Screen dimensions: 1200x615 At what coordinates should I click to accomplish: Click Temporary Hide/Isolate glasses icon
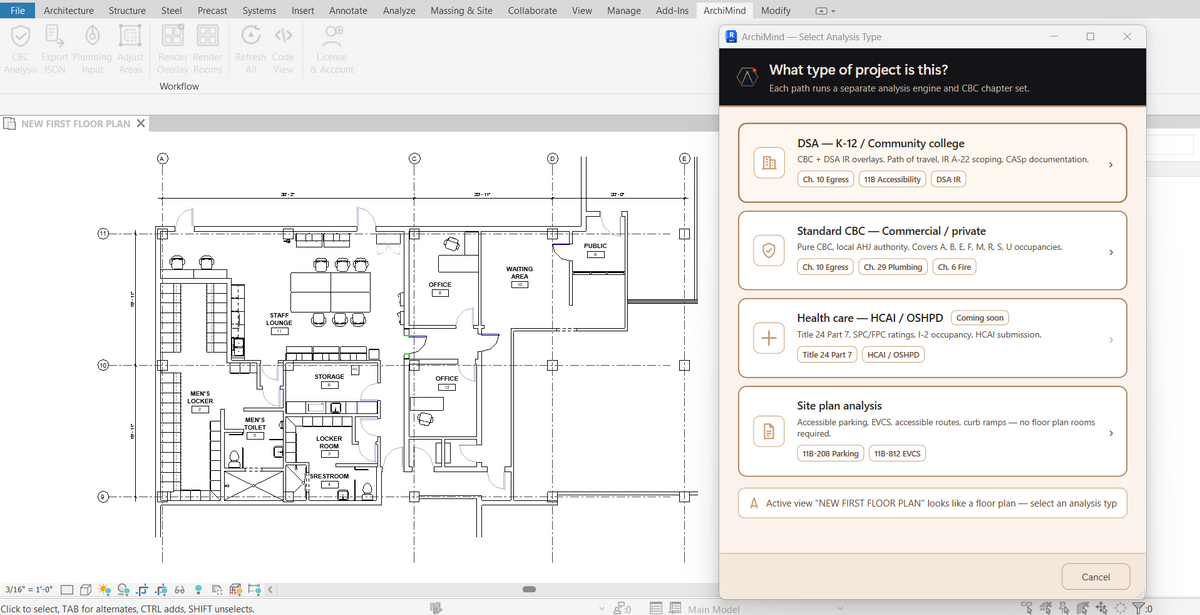coord(179,590)
